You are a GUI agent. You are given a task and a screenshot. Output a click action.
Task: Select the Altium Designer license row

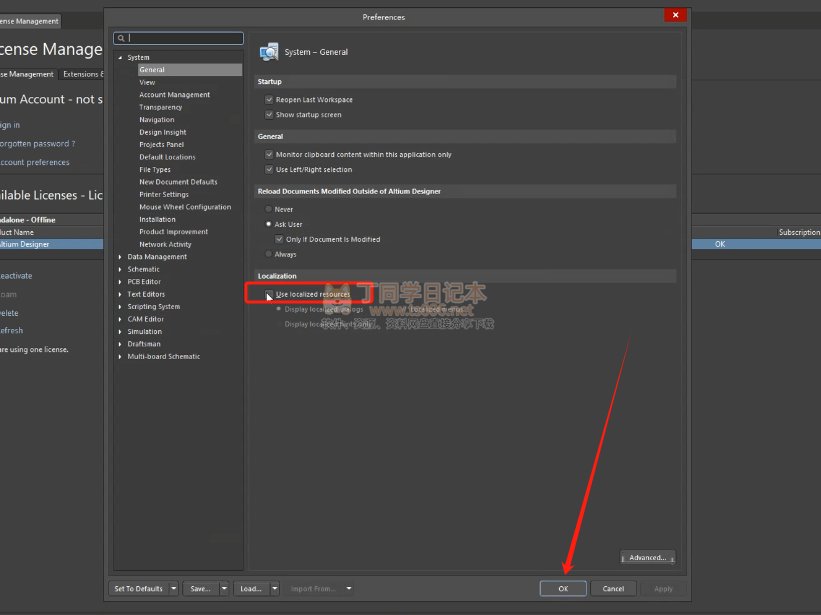(x=51, y=244)
